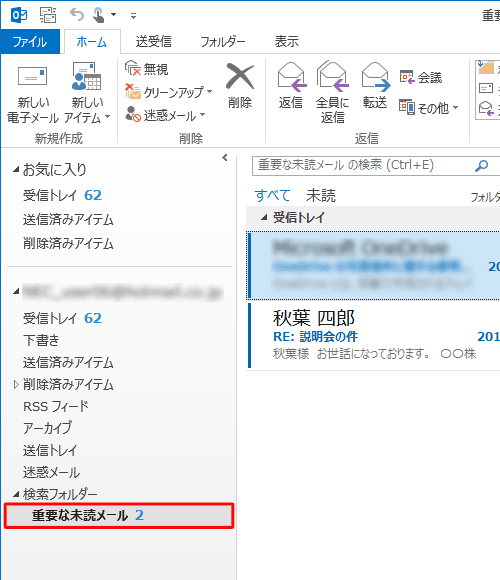Screen dimensions: 500x580
Task: Open 削除済みアイテム in お気に入り
Action: [68, 243]
